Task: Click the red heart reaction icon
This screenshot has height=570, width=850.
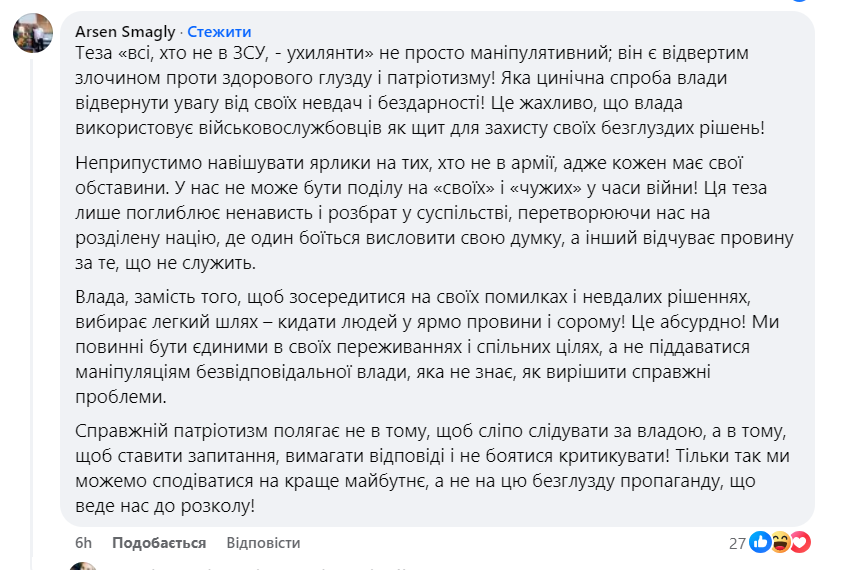Action: (800, 543)
